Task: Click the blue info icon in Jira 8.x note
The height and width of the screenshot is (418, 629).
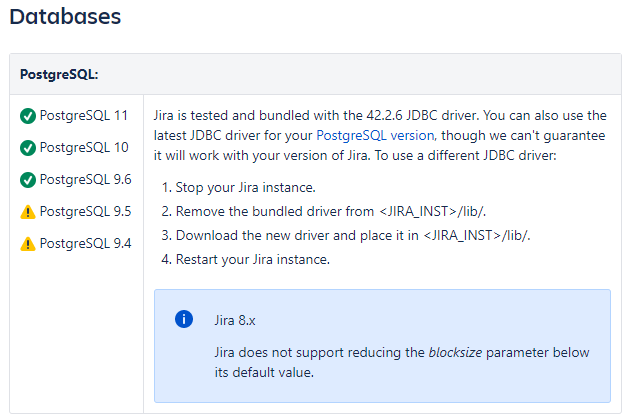Action: click(x=184, y=319)
